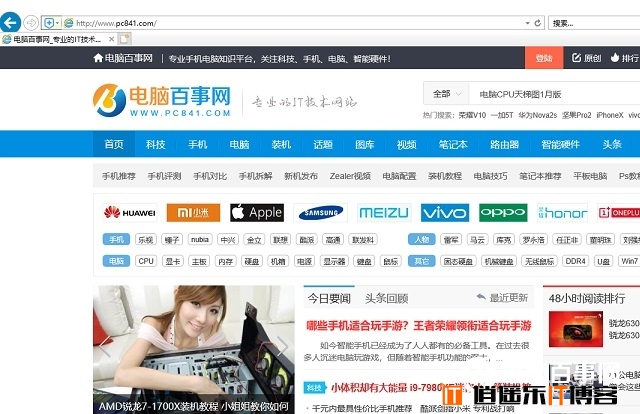Open 电脑配置 sub-navigation link

click(399, 176)
